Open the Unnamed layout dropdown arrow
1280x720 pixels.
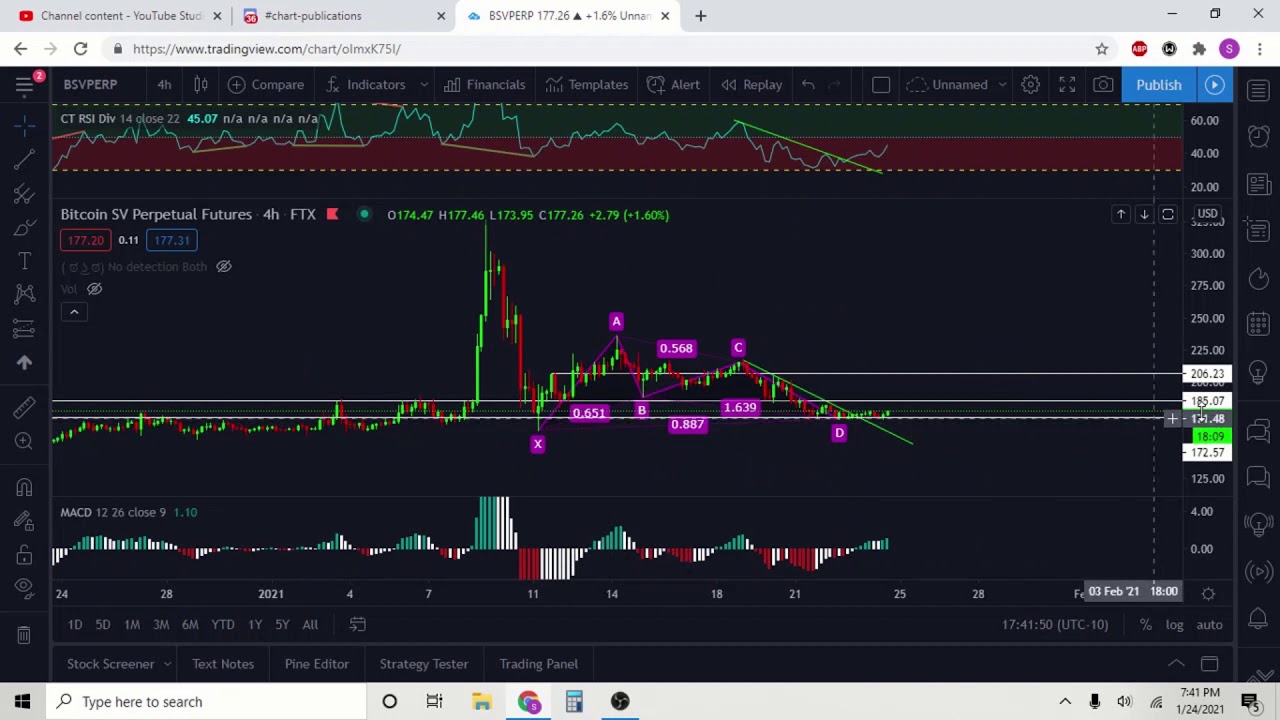tap(1002, 85)
